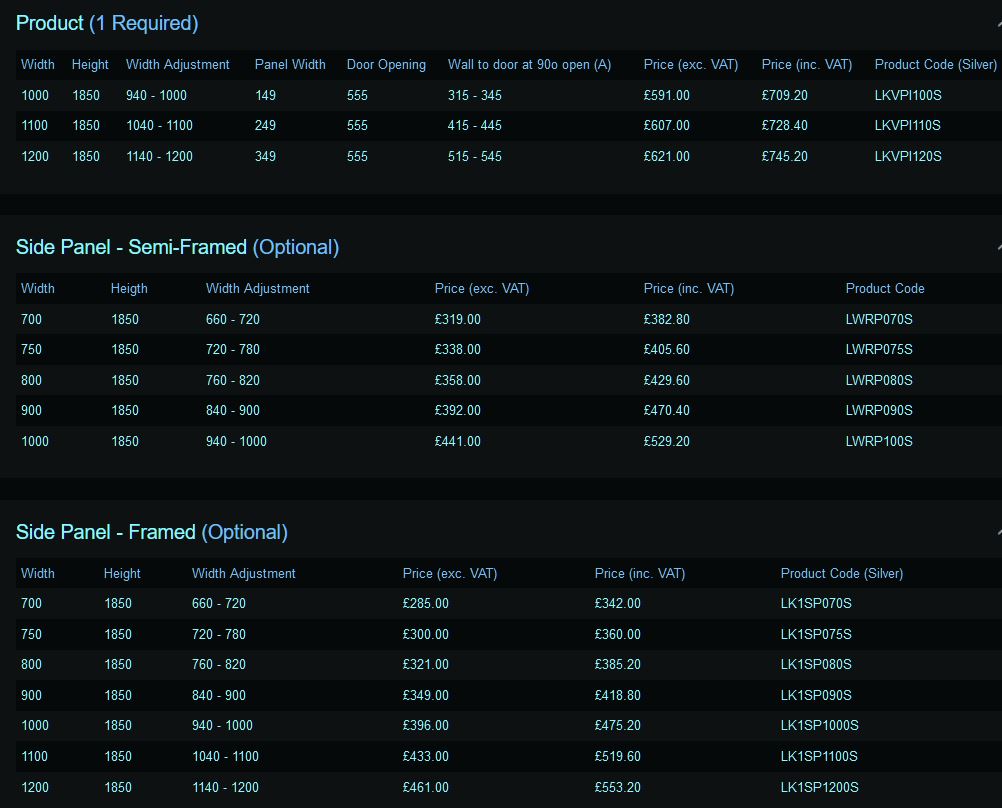Click the Heigth header in Semi-Framed table
Screen dimensions: 1002x808
tap(129, 288)
